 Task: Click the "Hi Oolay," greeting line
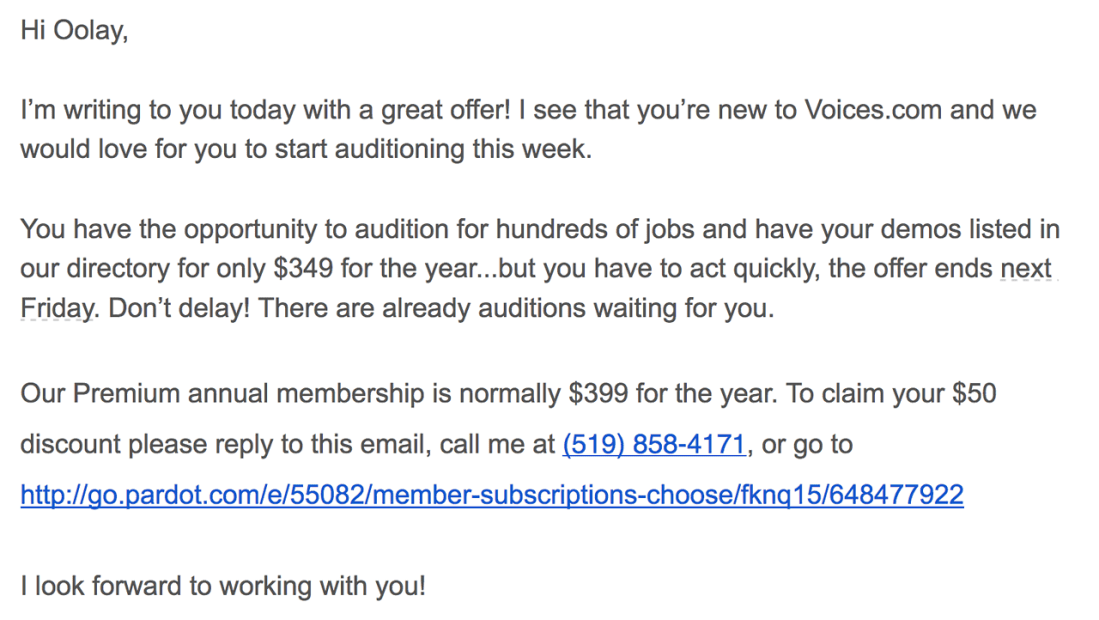tap(74, 31)
